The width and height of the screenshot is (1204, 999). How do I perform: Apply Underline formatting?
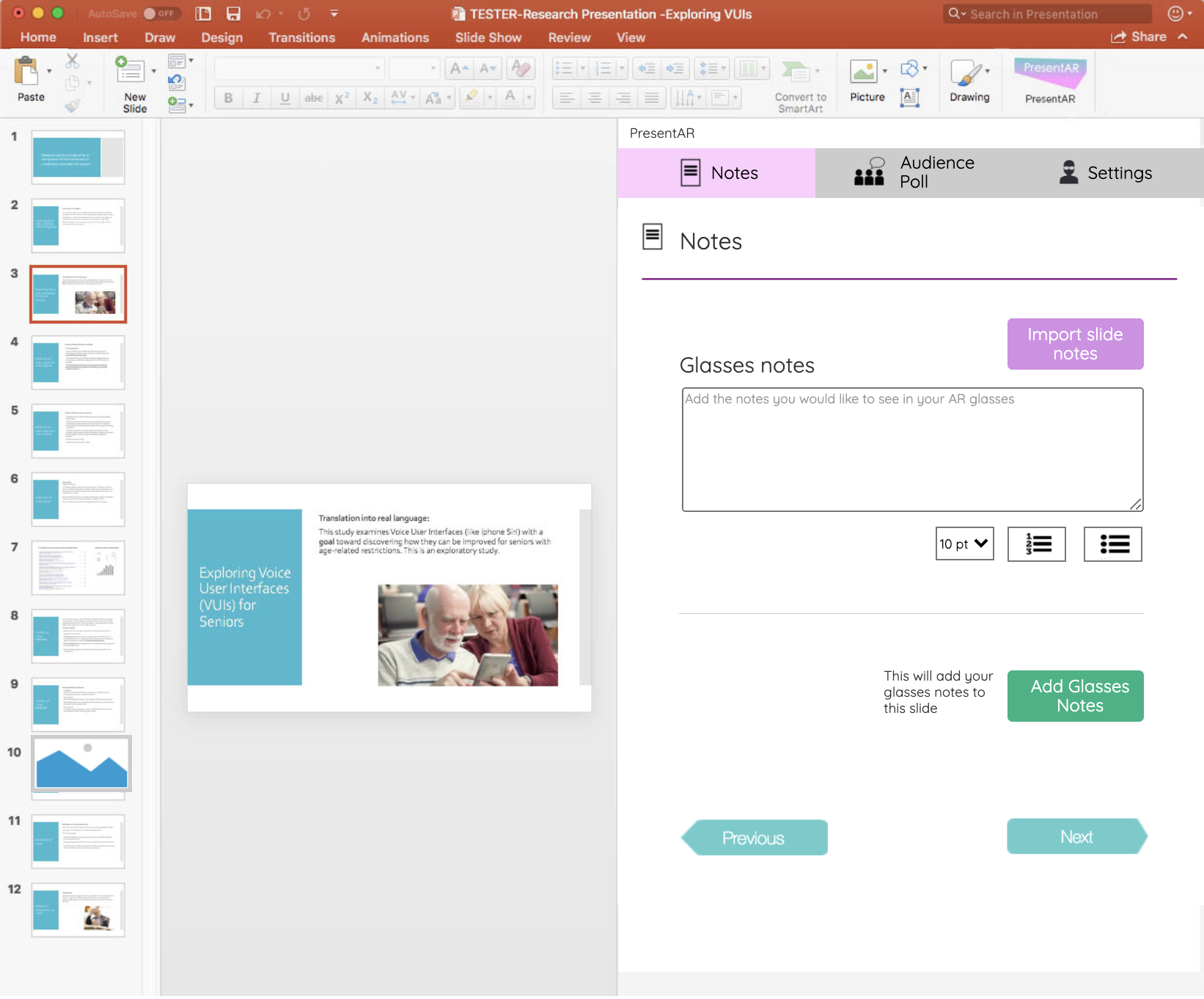[x=285, y=98]
